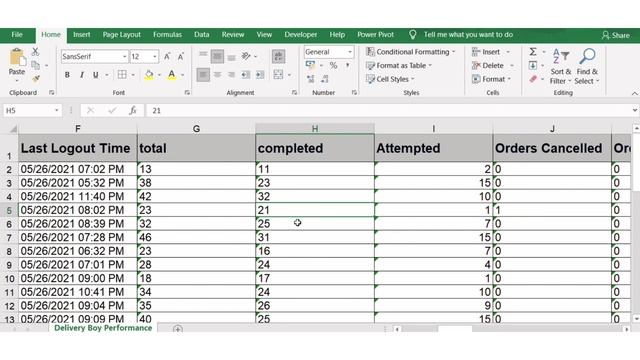This screenshot has width=640, height=360.
Task: Click the Cut scissors icon
Action: click(x=36, y=51)
